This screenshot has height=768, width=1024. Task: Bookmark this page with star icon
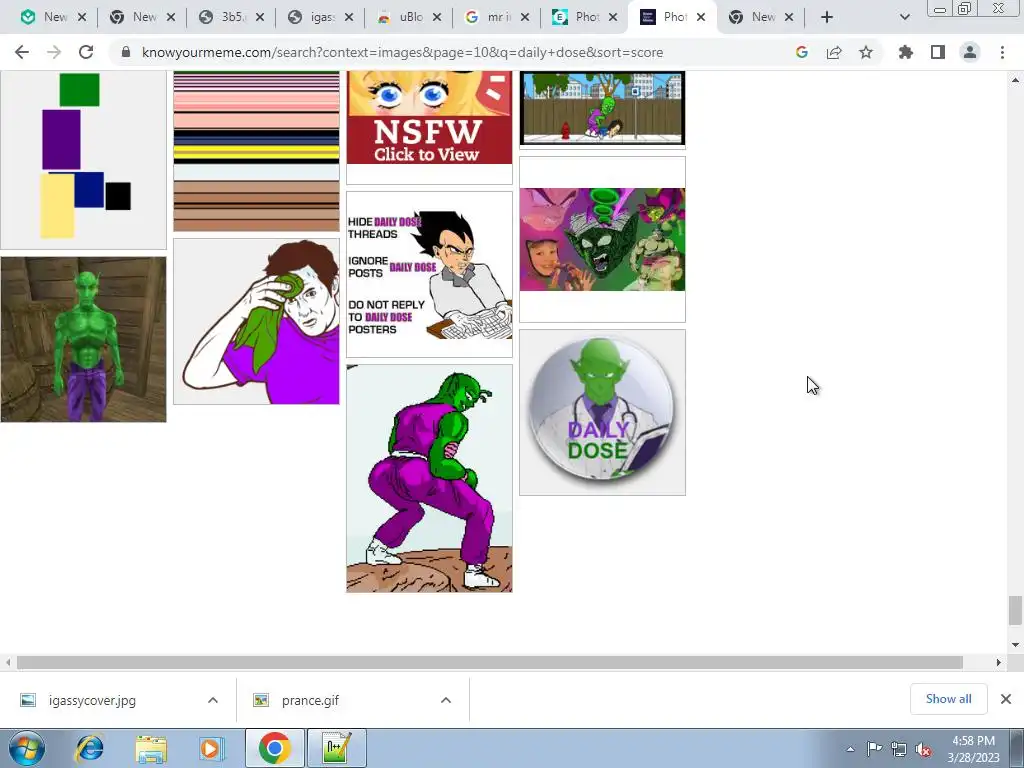[866, 52]
